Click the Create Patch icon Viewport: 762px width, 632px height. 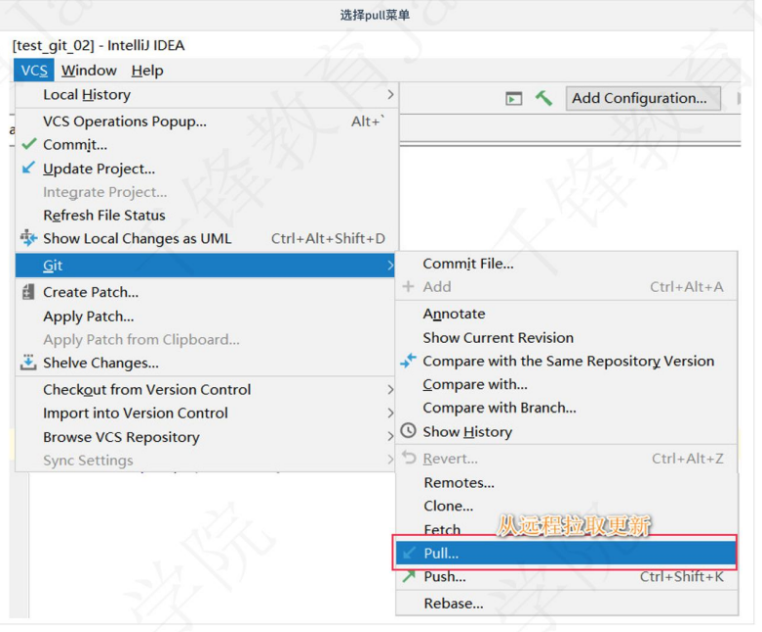(28, 292)
